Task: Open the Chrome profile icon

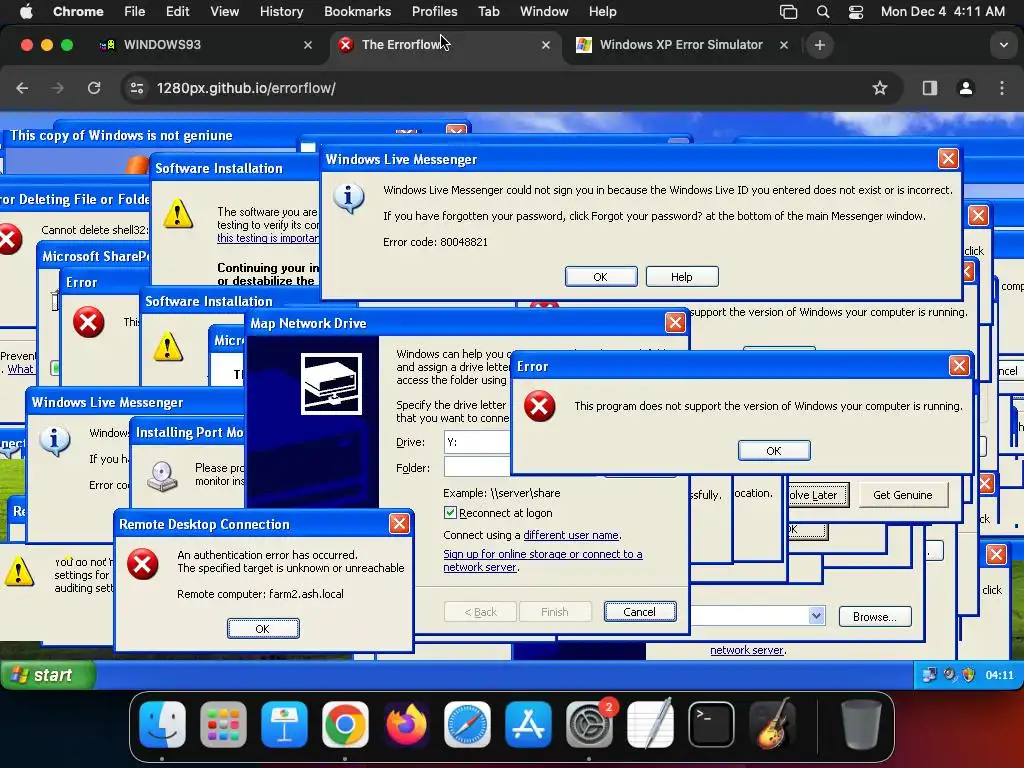Action: [966, 88]
